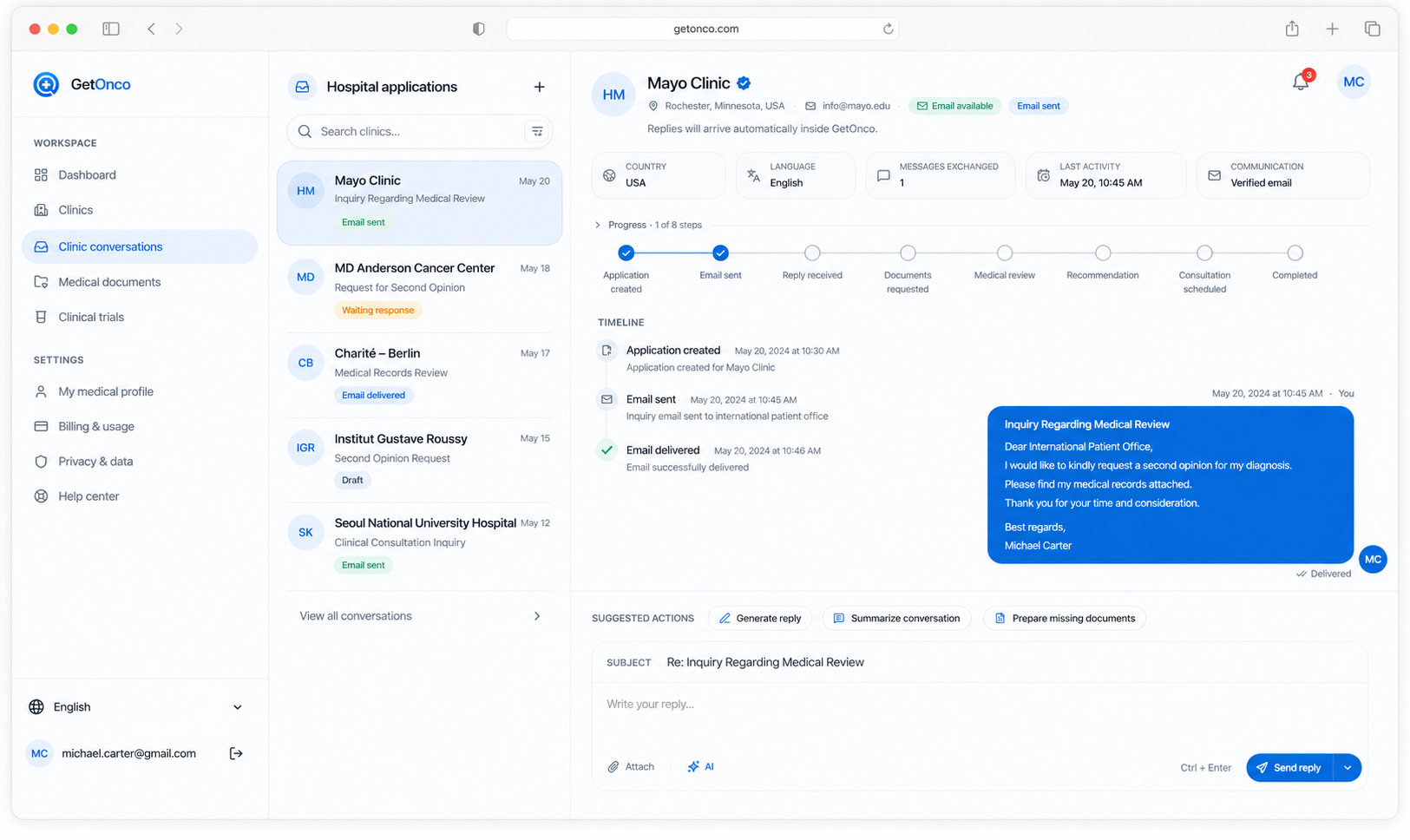The image size is (1410, 840).
Task: Click the View all conversations chevron
Action: pos(537,616)
